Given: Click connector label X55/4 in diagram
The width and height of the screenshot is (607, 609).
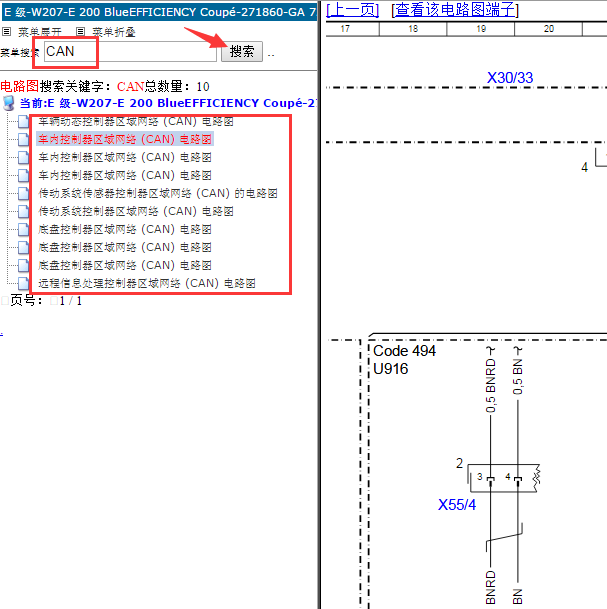Looking at the screenshot, I should pos(457,505).
